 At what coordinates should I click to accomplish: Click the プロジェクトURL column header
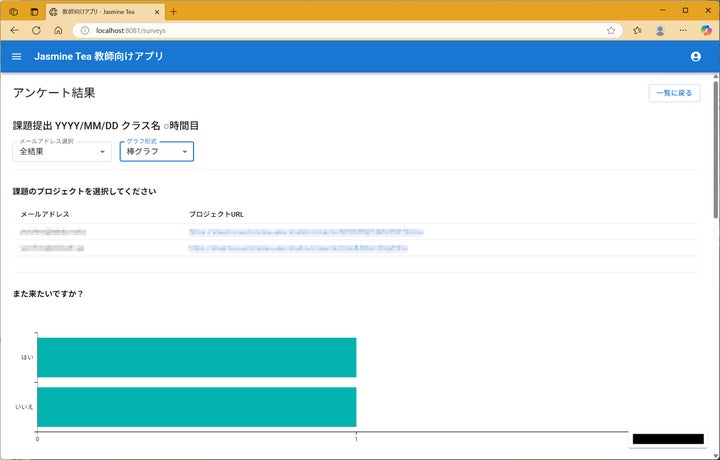[x=216, y=214]
